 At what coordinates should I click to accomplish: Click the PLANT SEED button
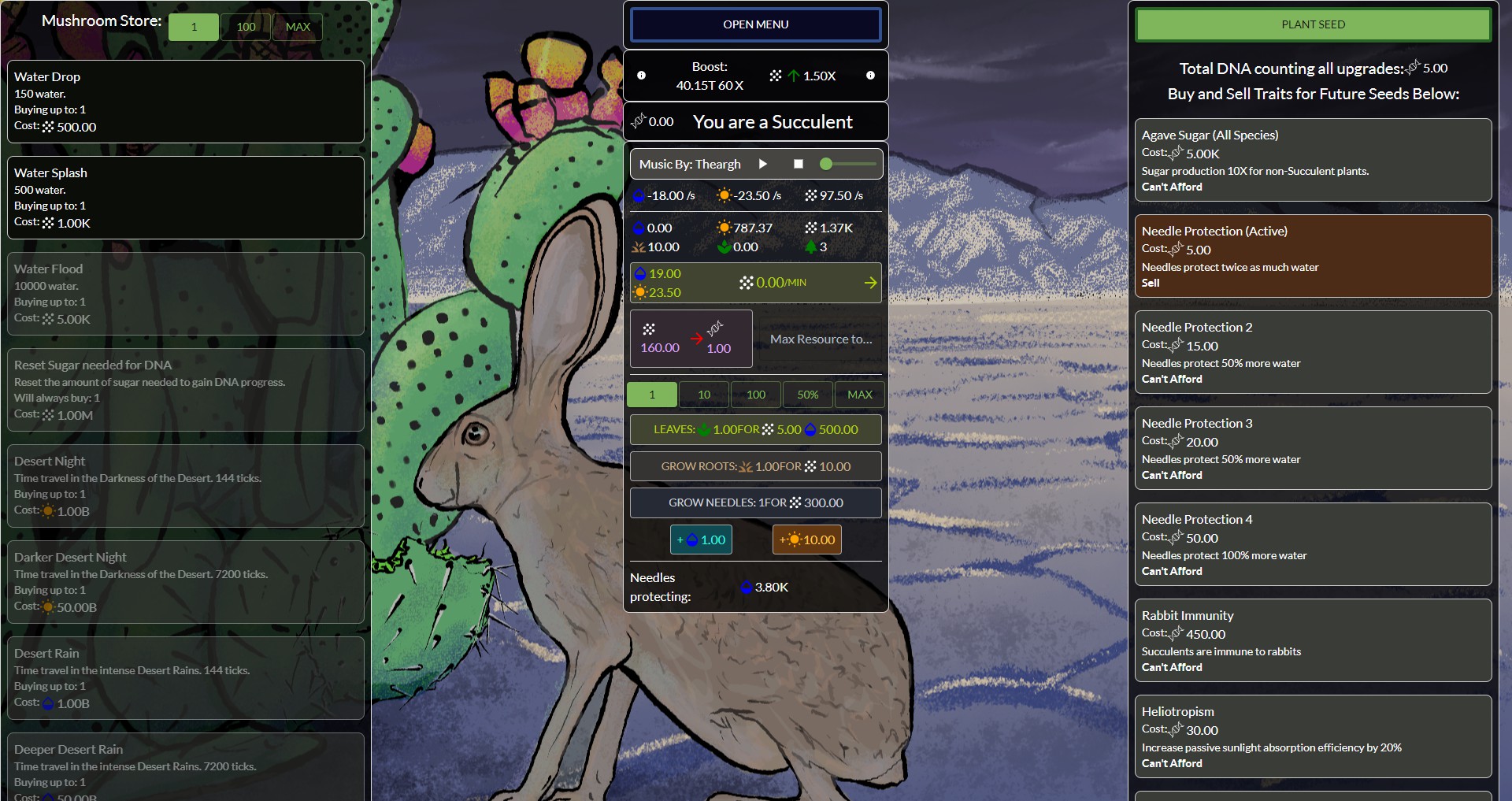pos(1314,24)
